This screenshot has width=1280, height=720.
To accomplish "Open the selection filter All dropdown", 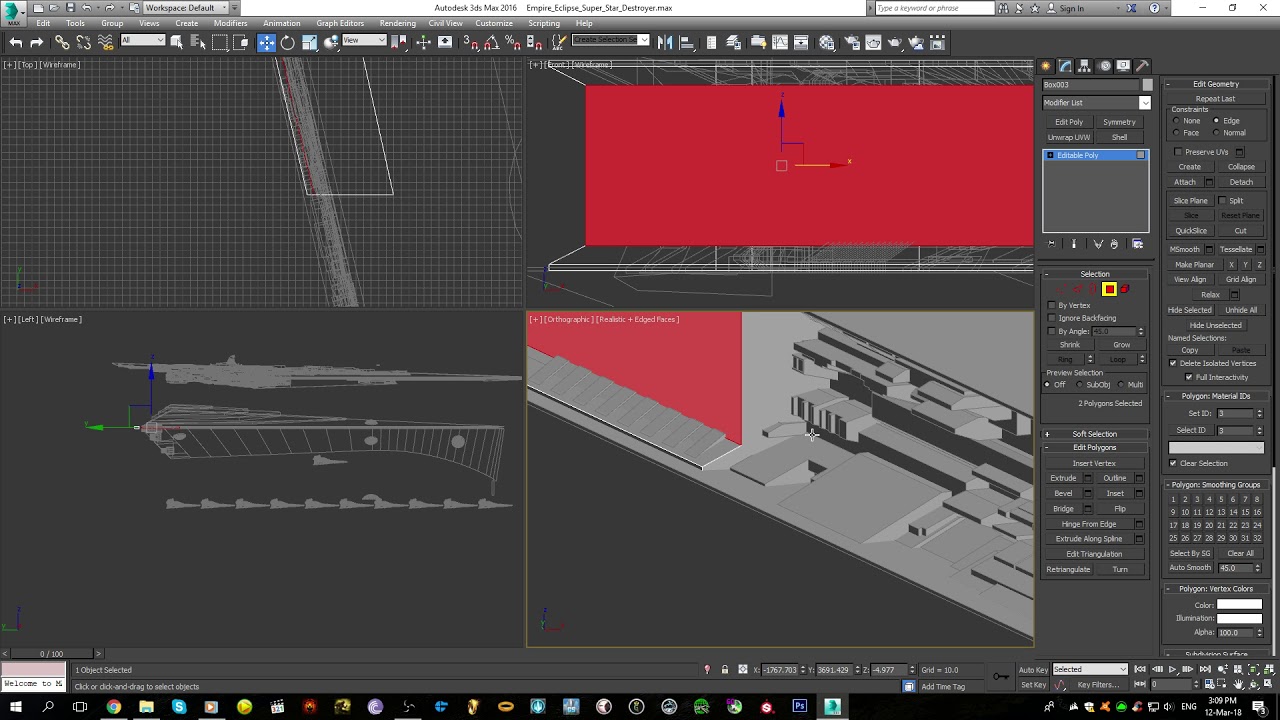I will [142, 40].
